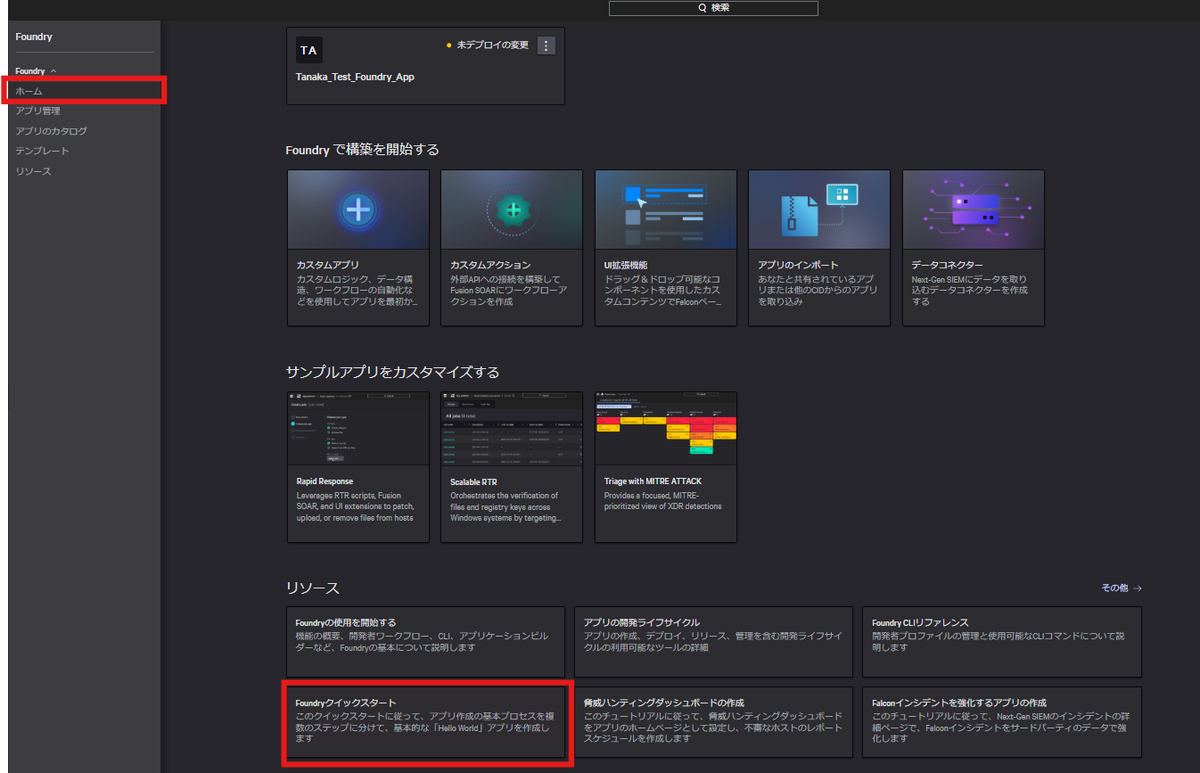Click the TA app avatar icon
The width and height of the screenshot is (1200, 773).
tap(308, 49)
